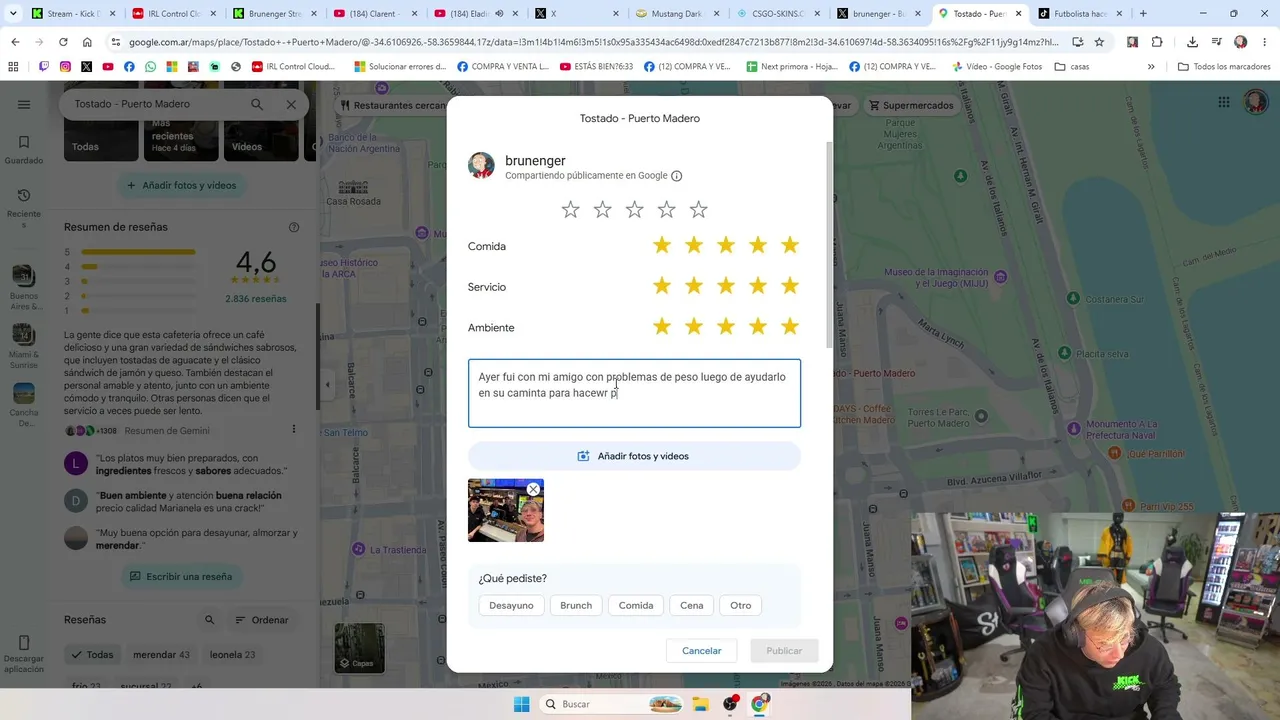Mute the (184) Eladio tab audio icon
This screenshot has width=1280, height=720.
pos(499,14)
